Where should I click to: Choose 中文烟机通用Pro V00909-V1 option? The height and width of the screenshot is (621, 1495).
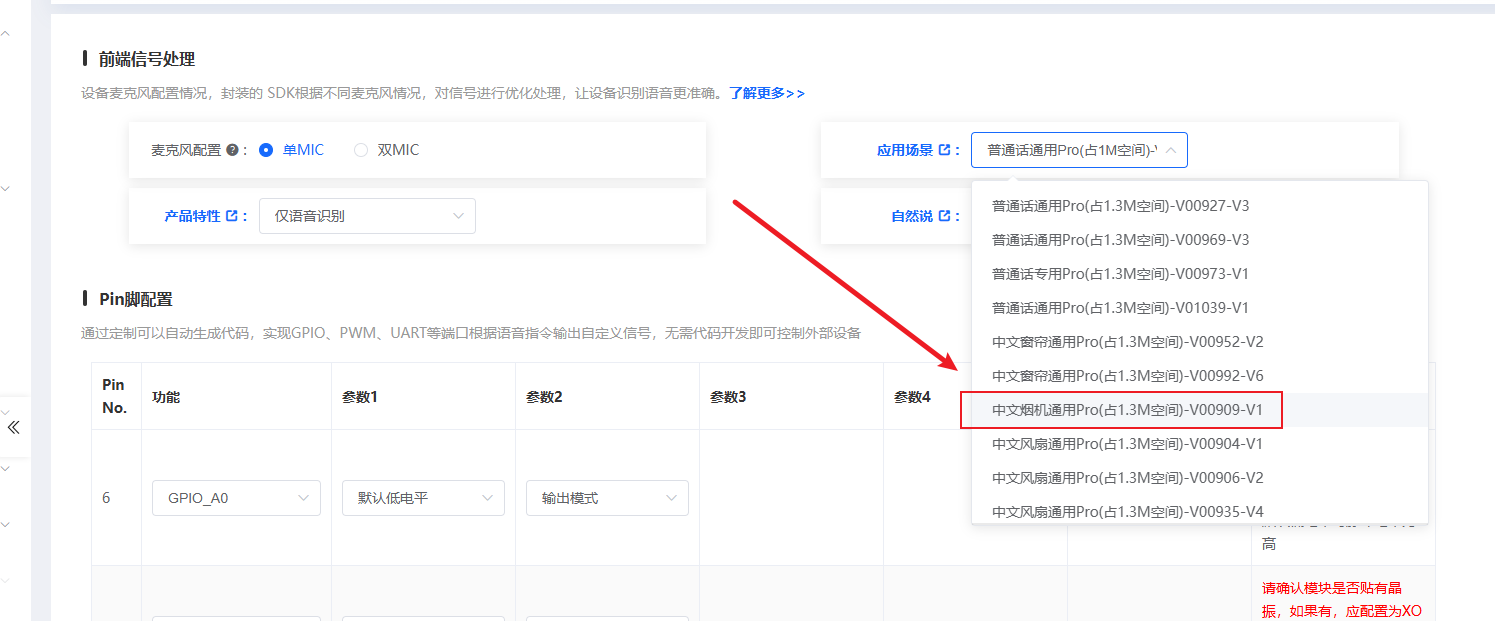point(1127,410)
